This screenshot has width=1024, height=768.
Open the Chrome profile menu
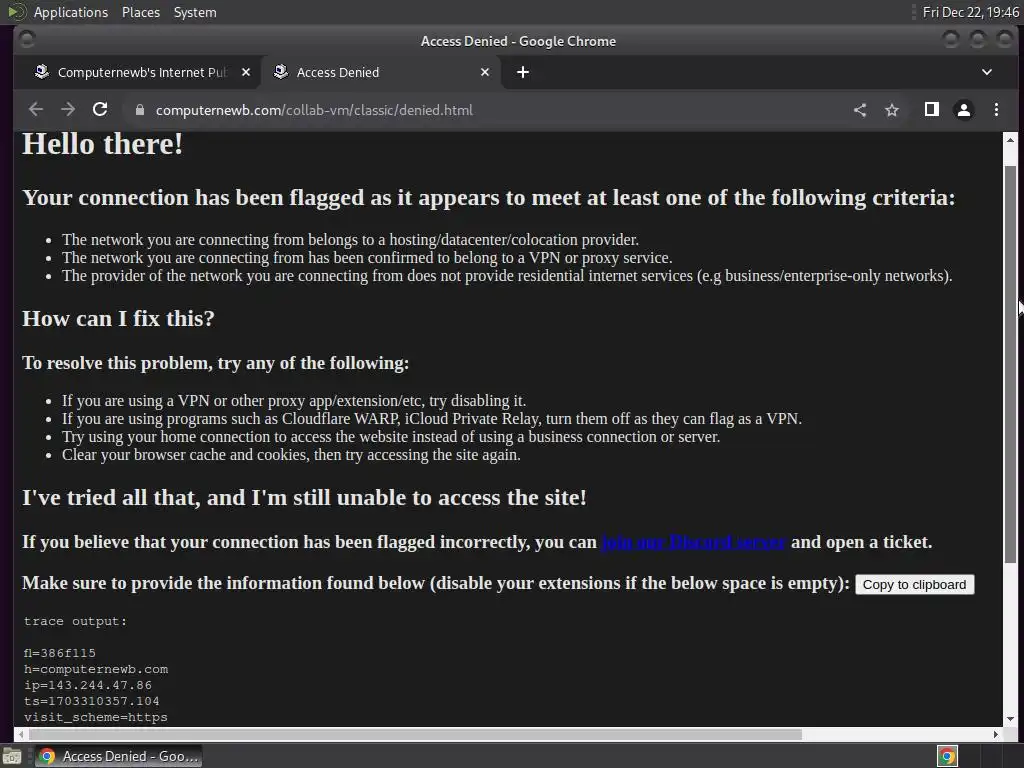964,110
